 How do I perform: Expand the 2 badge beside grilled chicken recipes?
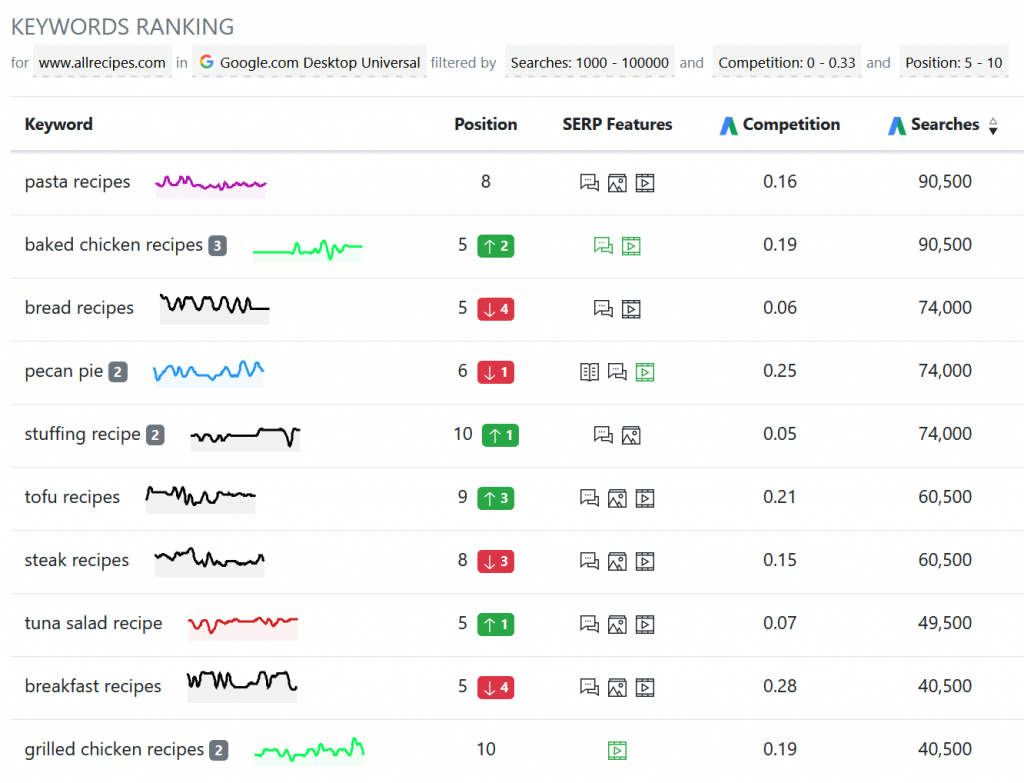pos(219,751)
